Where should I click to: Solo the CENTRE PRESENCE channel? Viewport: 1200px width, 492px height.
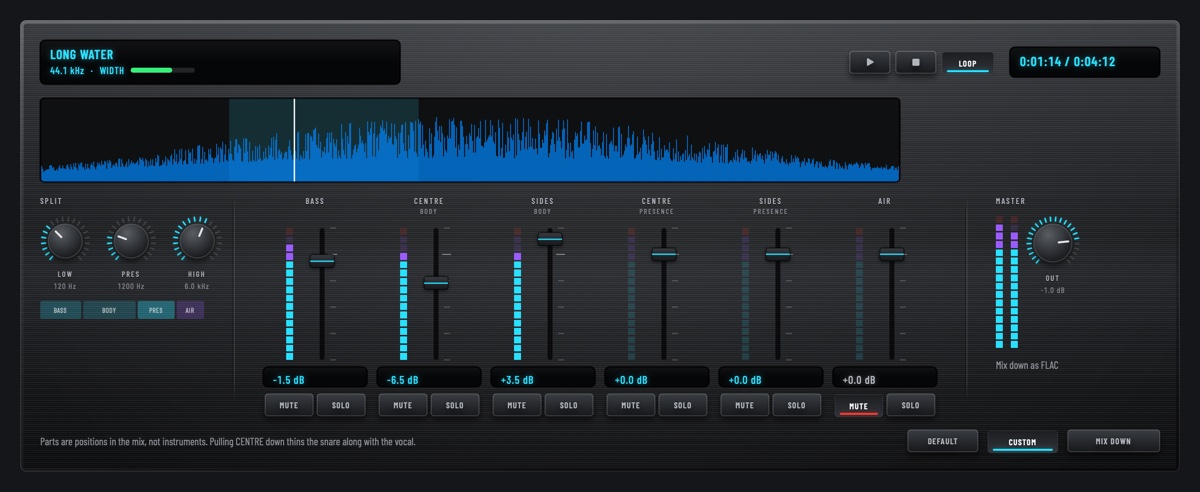683,405
